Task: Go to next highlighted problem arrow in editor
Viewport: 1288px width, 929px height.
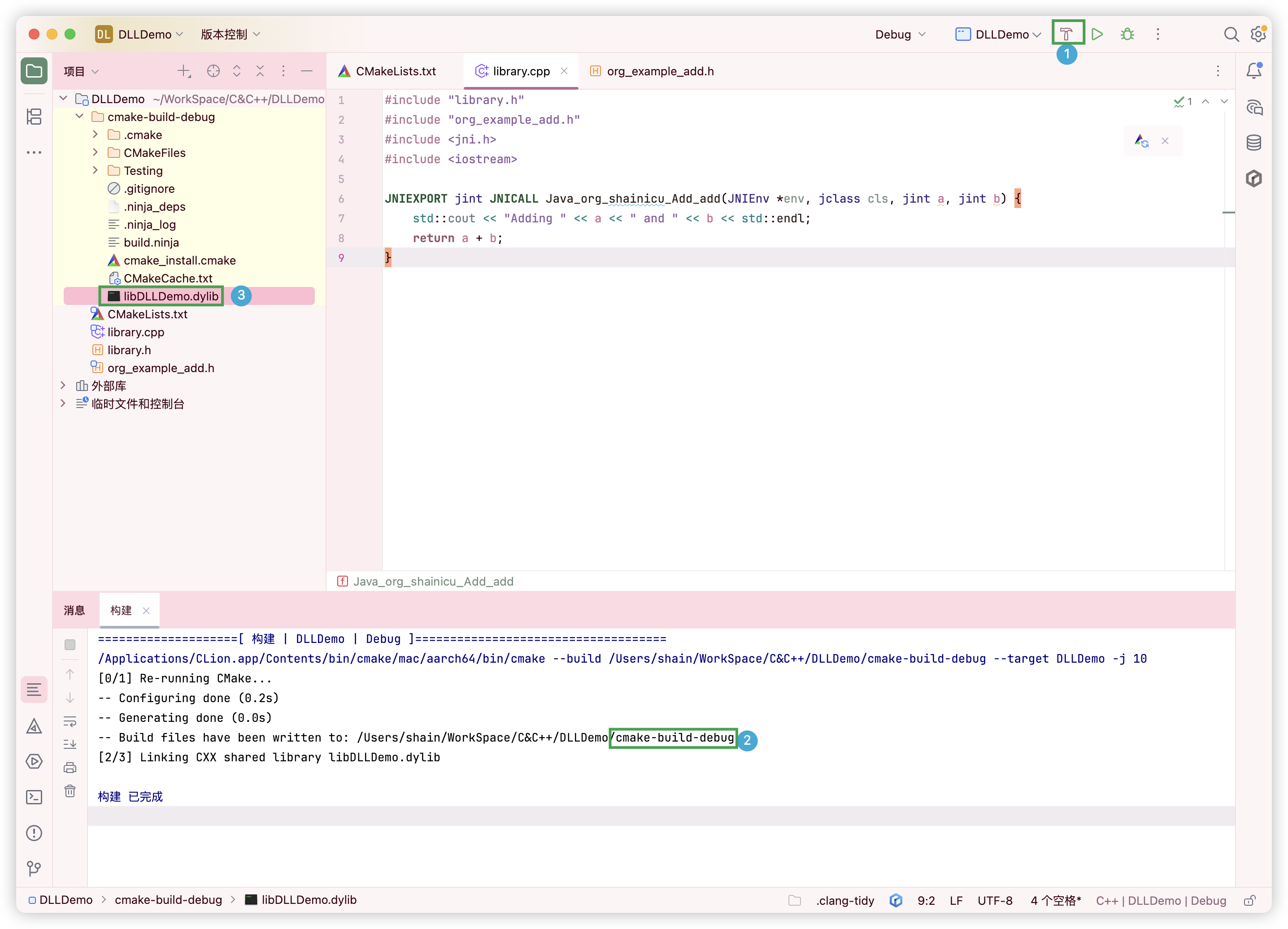Action: tap(1224, 101)
